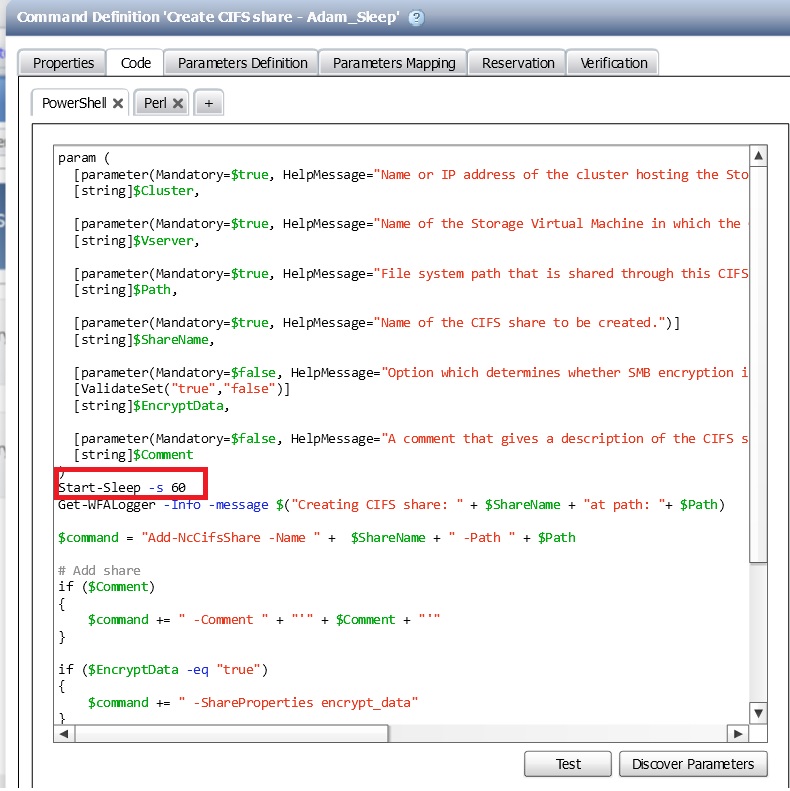Add a new language tab with plus
This screenshot has height=791, width=790.
208,103
